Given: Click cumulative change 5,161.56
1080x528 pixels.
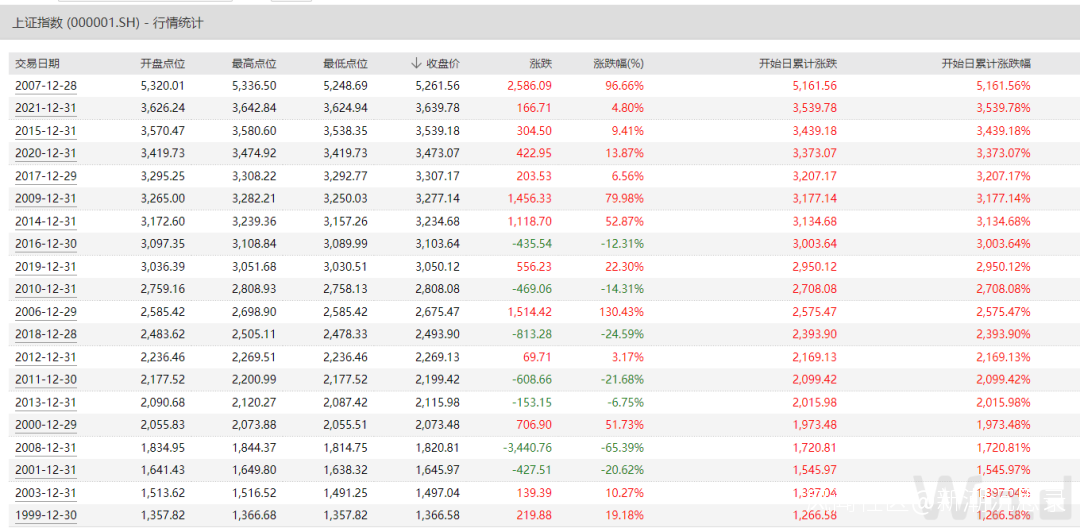Looking at the screenshot, I should click(815, 86).
